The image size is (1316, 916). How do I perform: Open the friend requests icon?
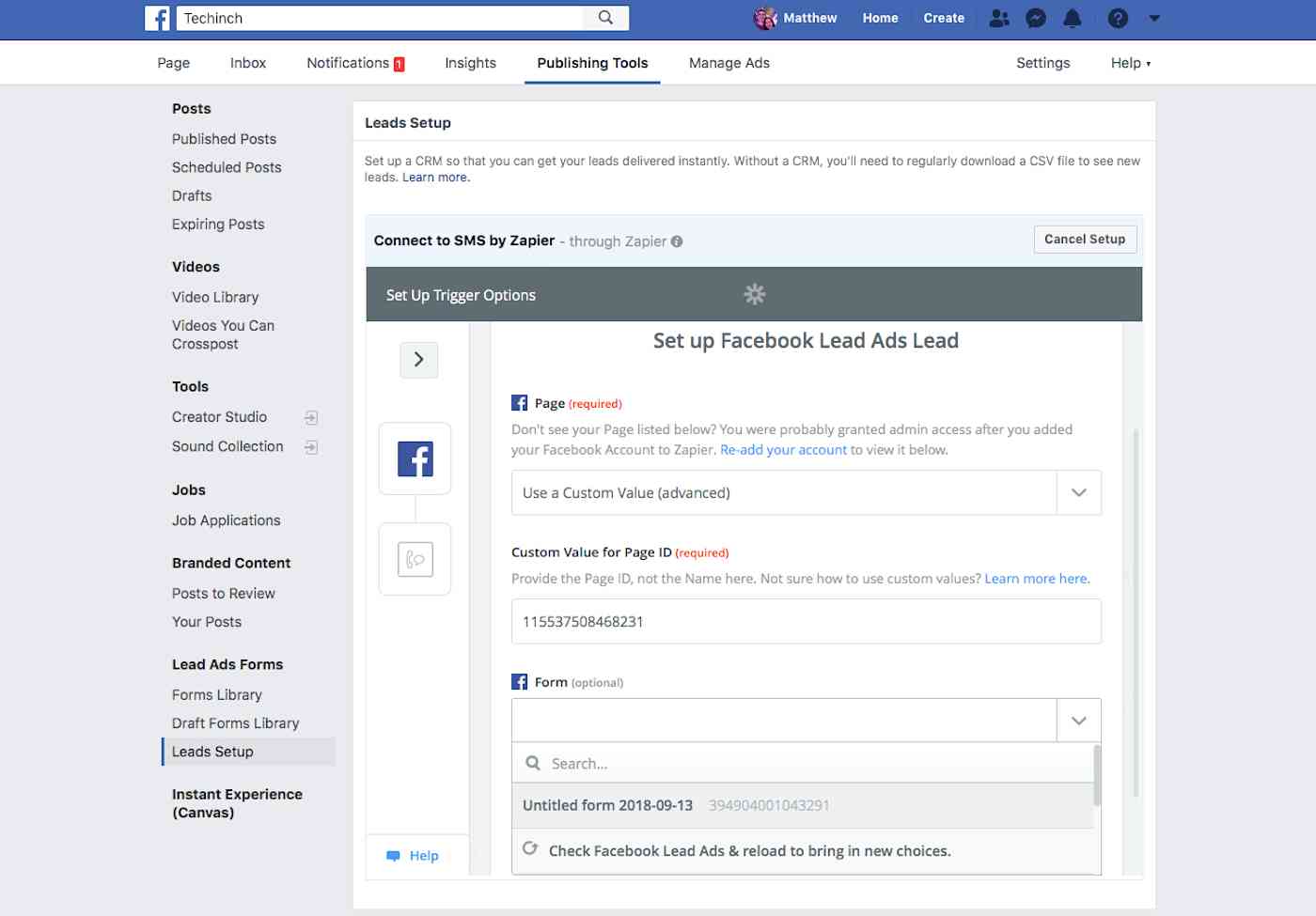click(999, 18)
